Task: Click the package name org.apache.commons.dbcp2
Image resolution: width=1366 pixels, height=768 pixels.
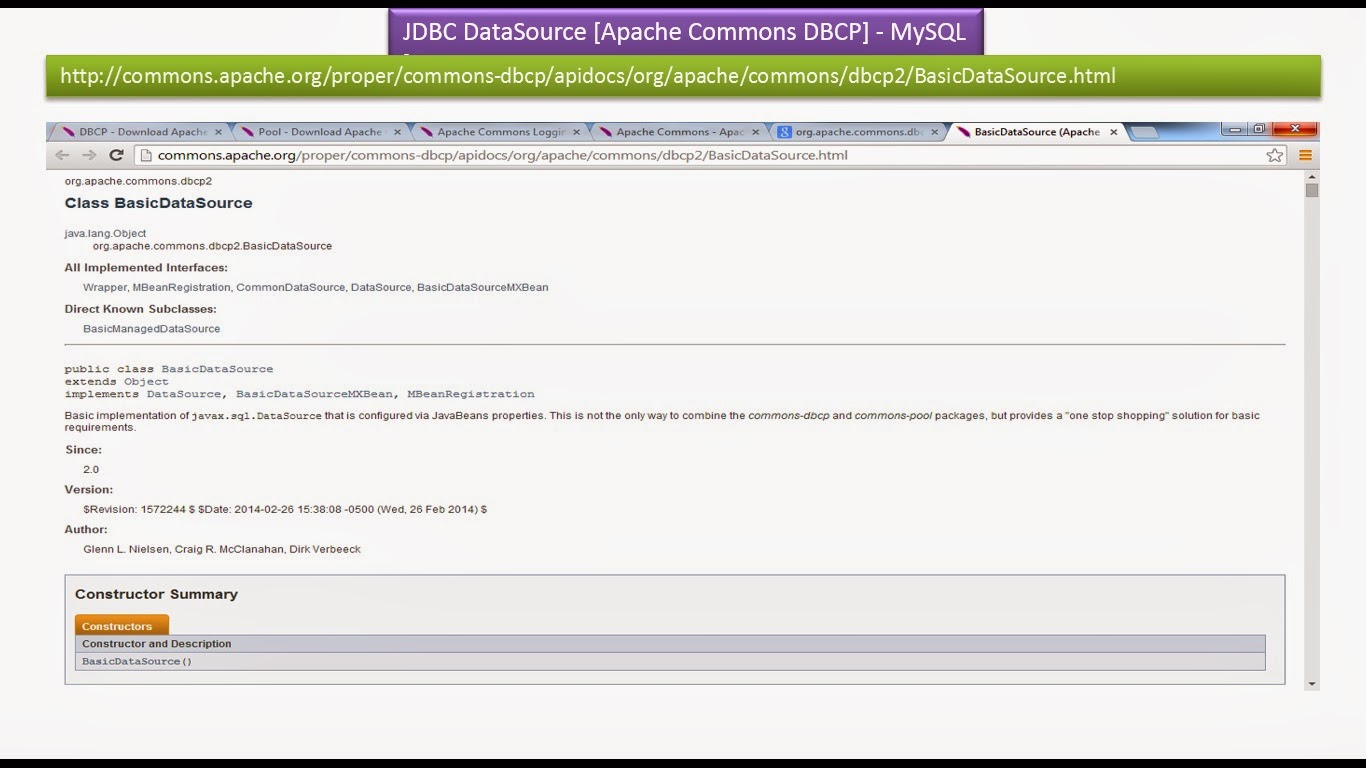Action: click(138, 181)
